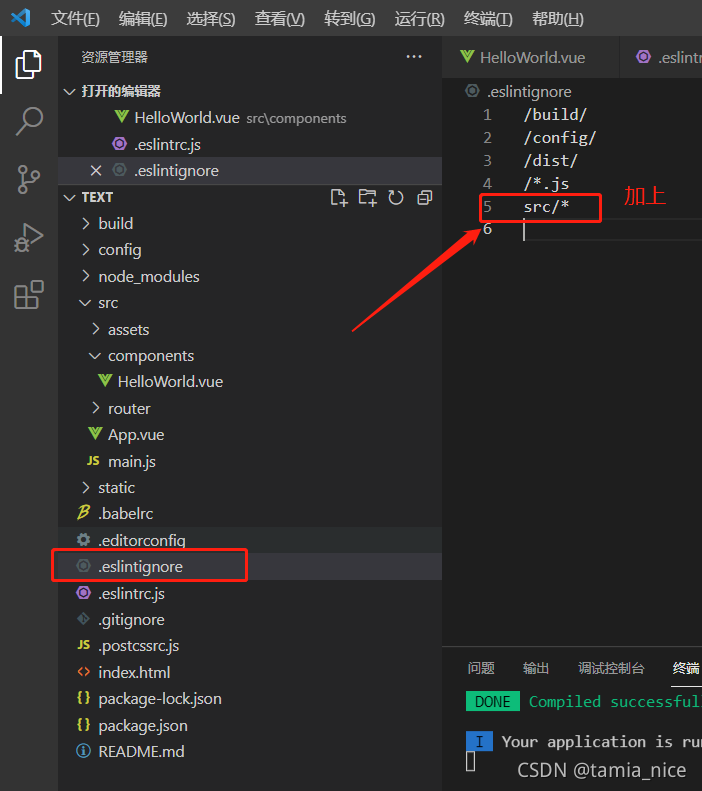Screen dimensions: 702x791
Task: Place cursor on line 1 /build/
Action: tap(555, 115)
